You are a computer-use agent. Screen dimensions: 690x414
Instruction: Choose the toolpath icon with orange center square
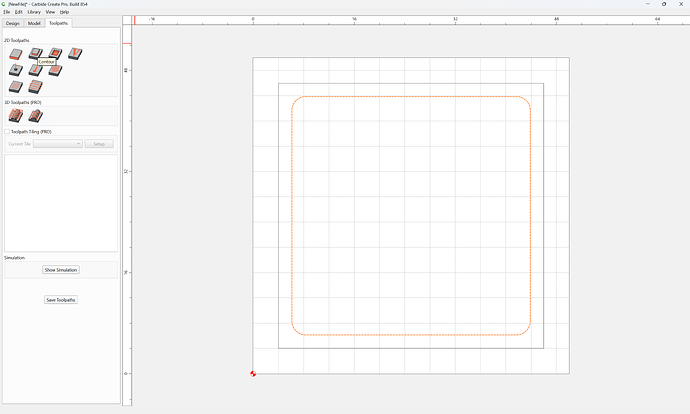(x=55, y=53)
